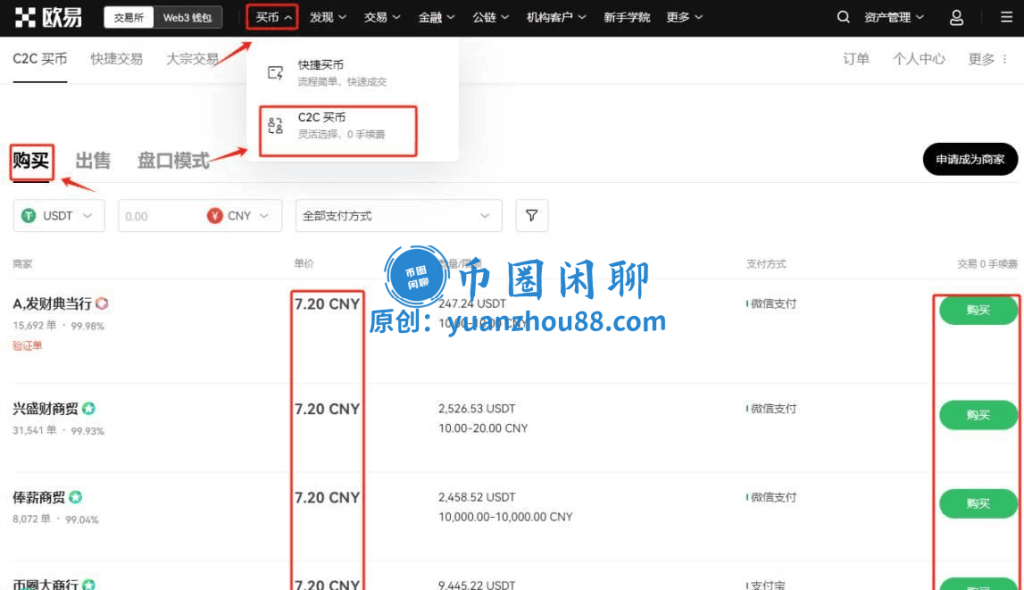This screenshot has height=590, width=1024.
Task: Open the hamburger menu icon
Action: point(1006,18)
